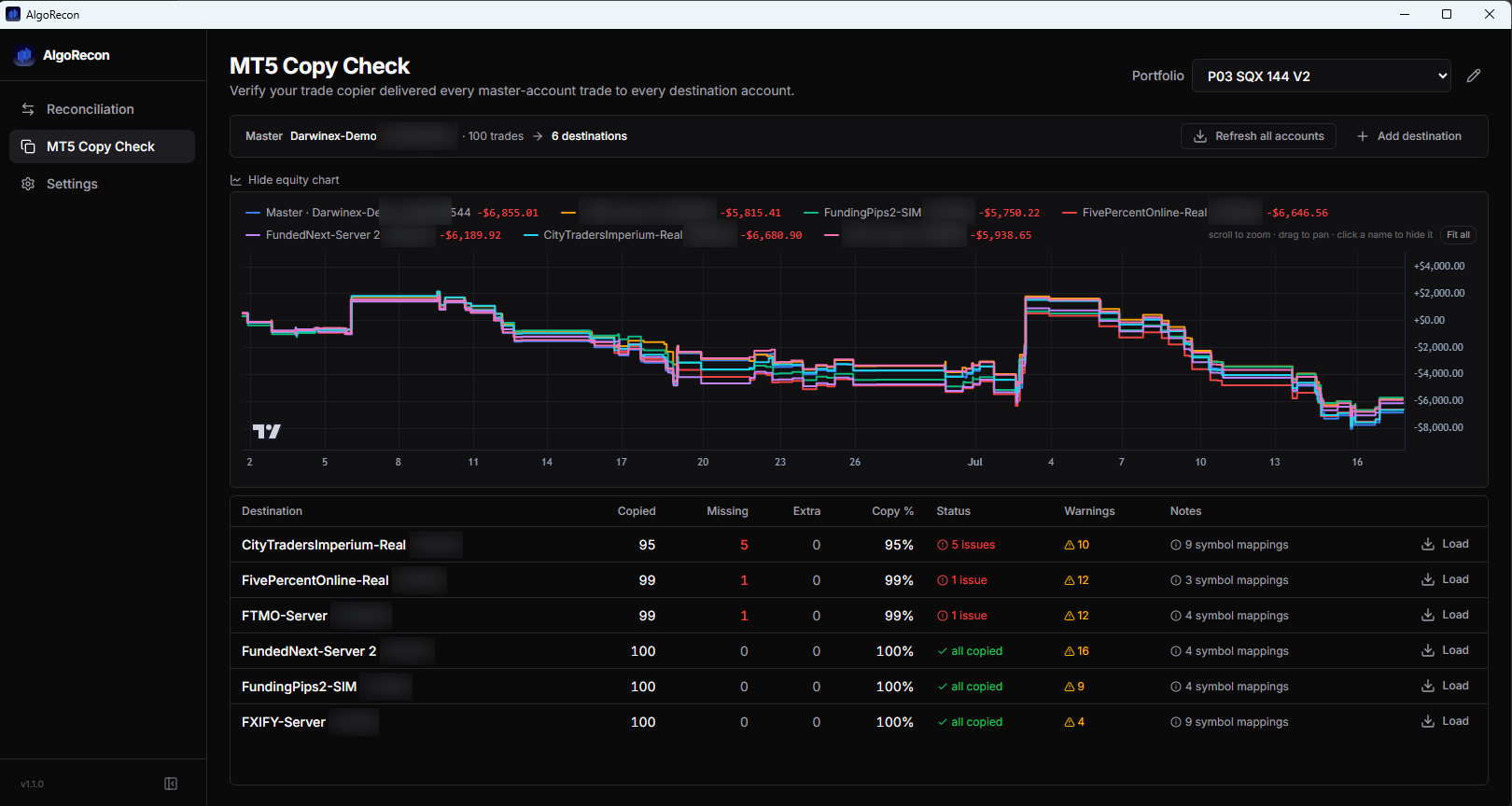Click Fit all on the chart
Screen dimensions: 1512x806
click(x=1458, y=235)
